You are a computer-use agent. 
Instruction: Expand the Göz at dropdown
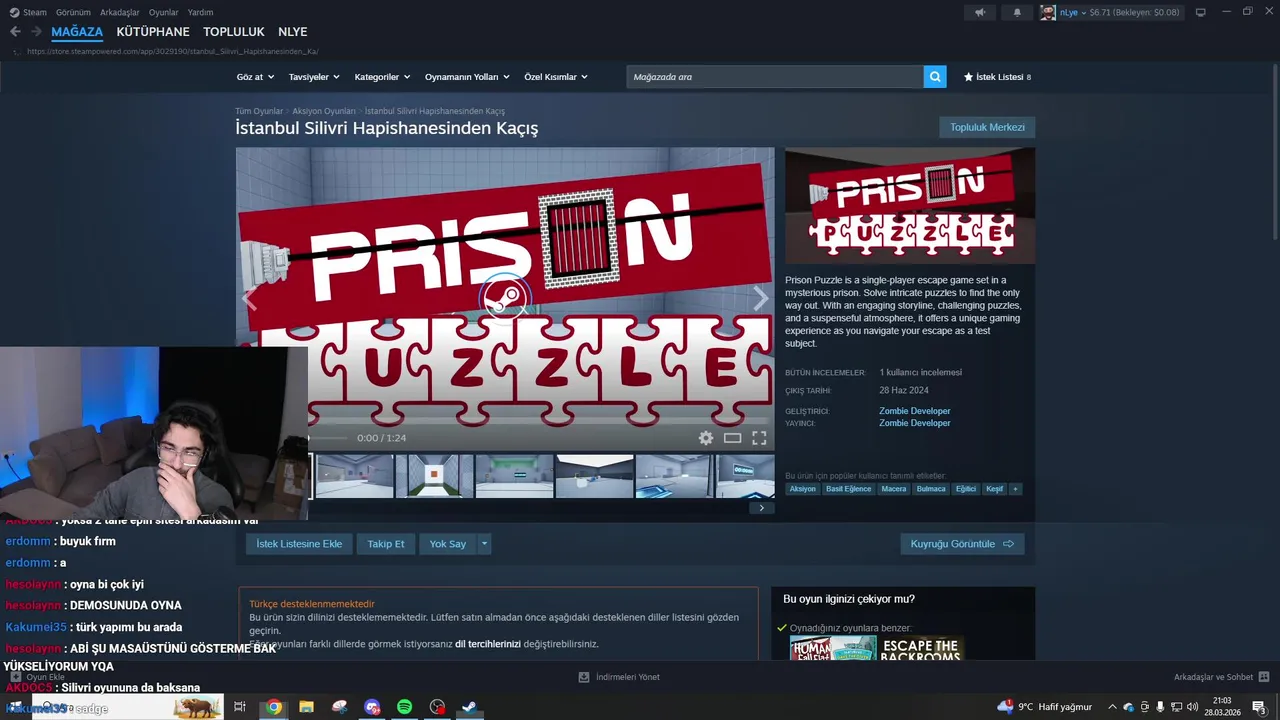click(x=254, y=77)
